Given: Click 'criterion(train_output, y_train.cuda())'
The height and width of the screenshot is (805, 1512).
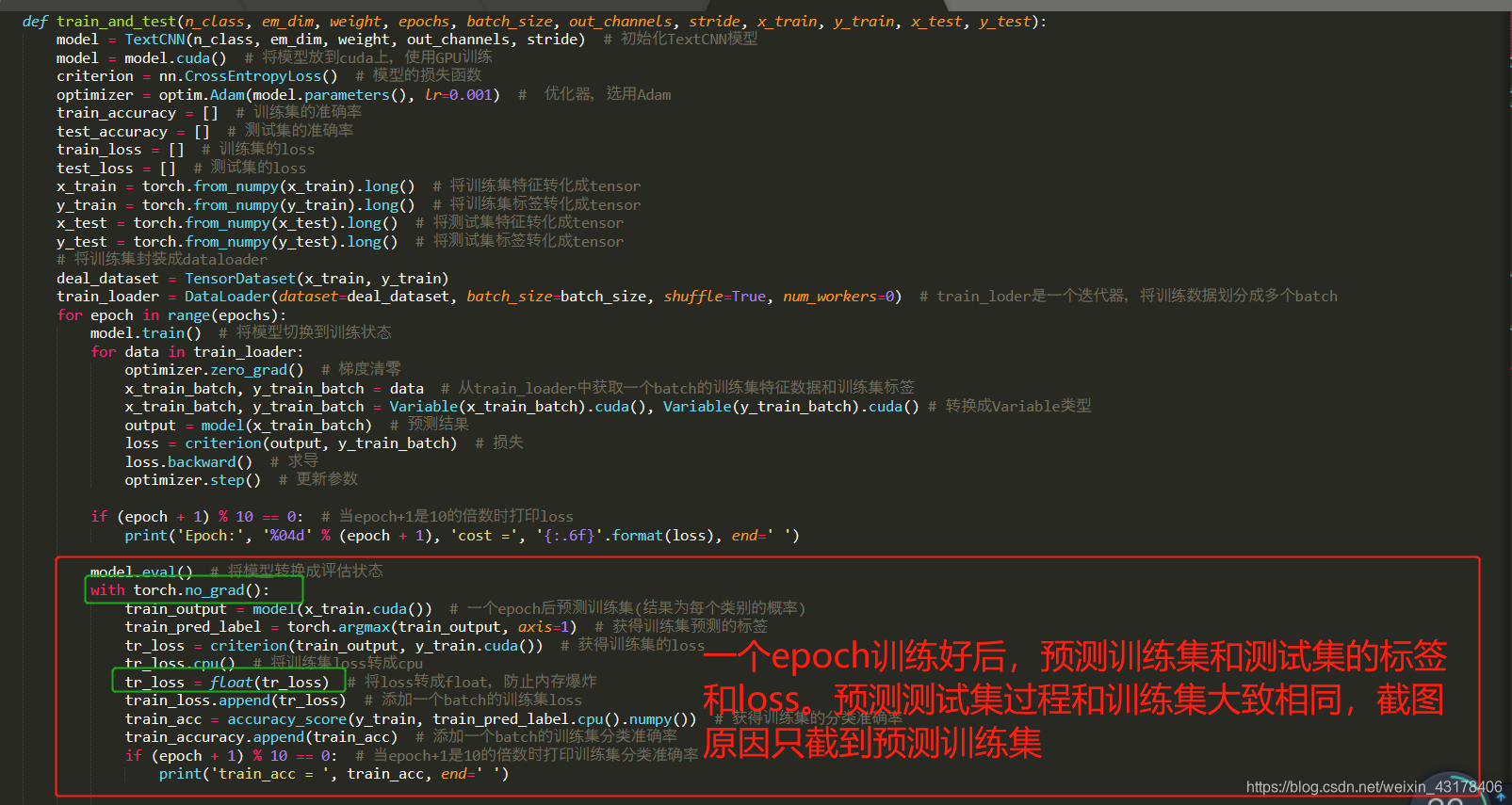Looking at the screenshot, I should [x=377, y=646].
